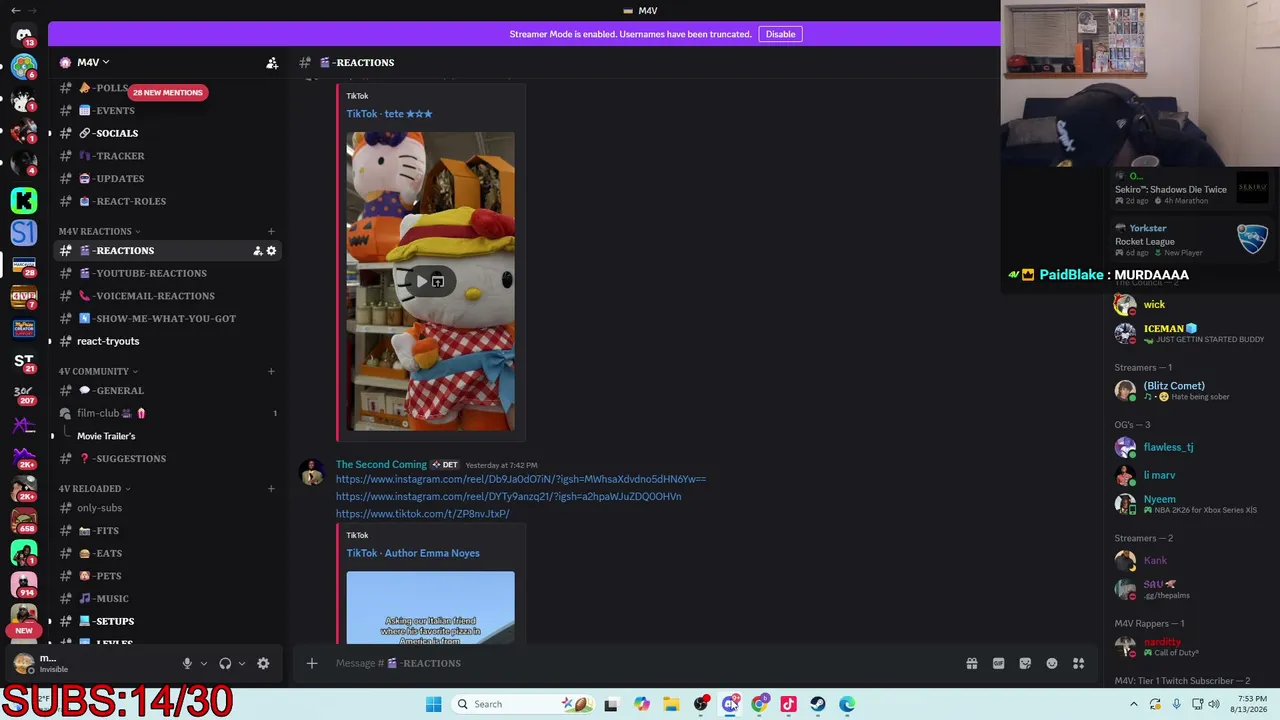Open the -SOCIALS channel
The height and width of the screenshot is (720, 1280).
coord(166,133)
